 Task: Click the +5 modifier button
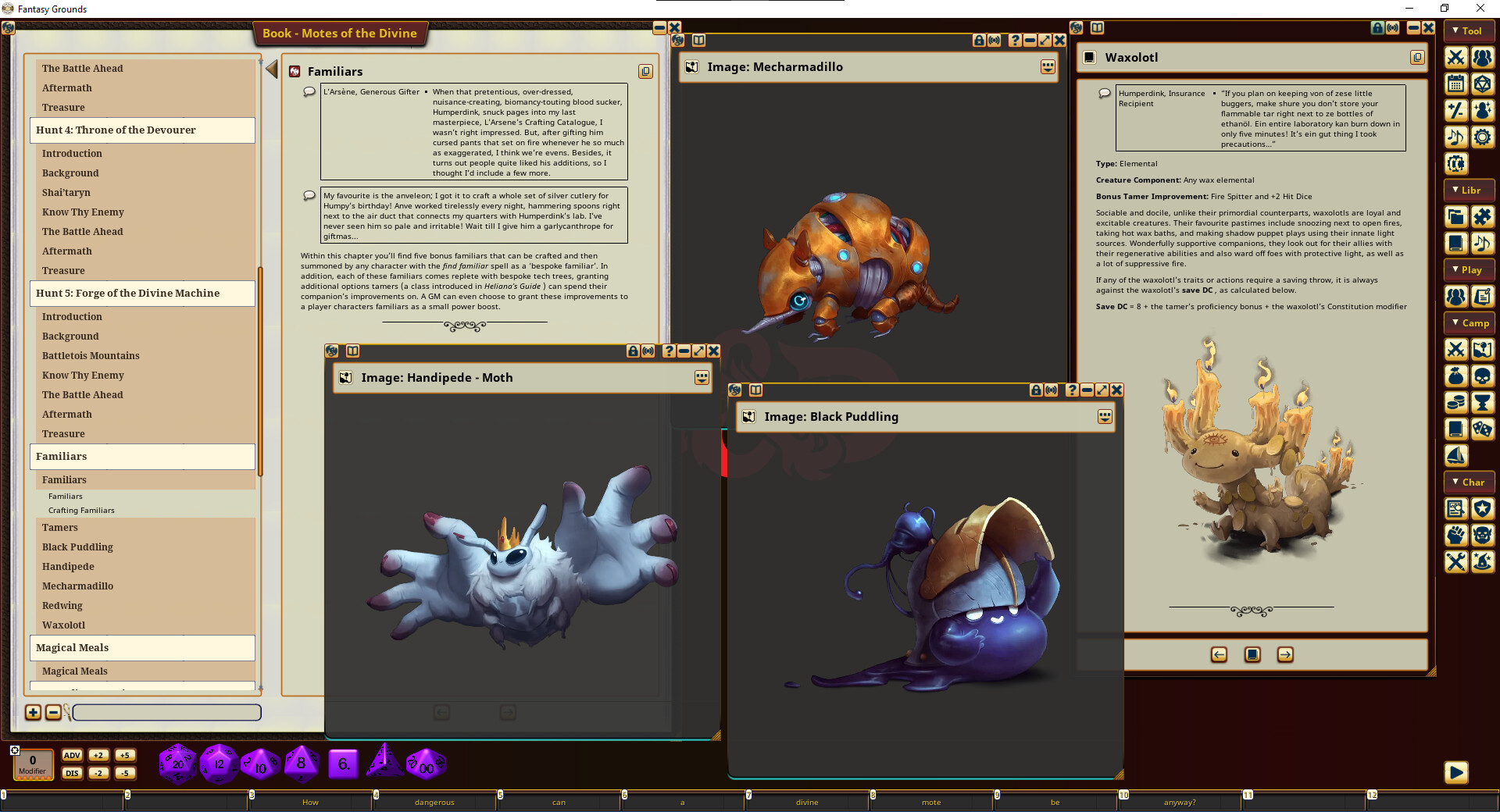click(124, 755)
